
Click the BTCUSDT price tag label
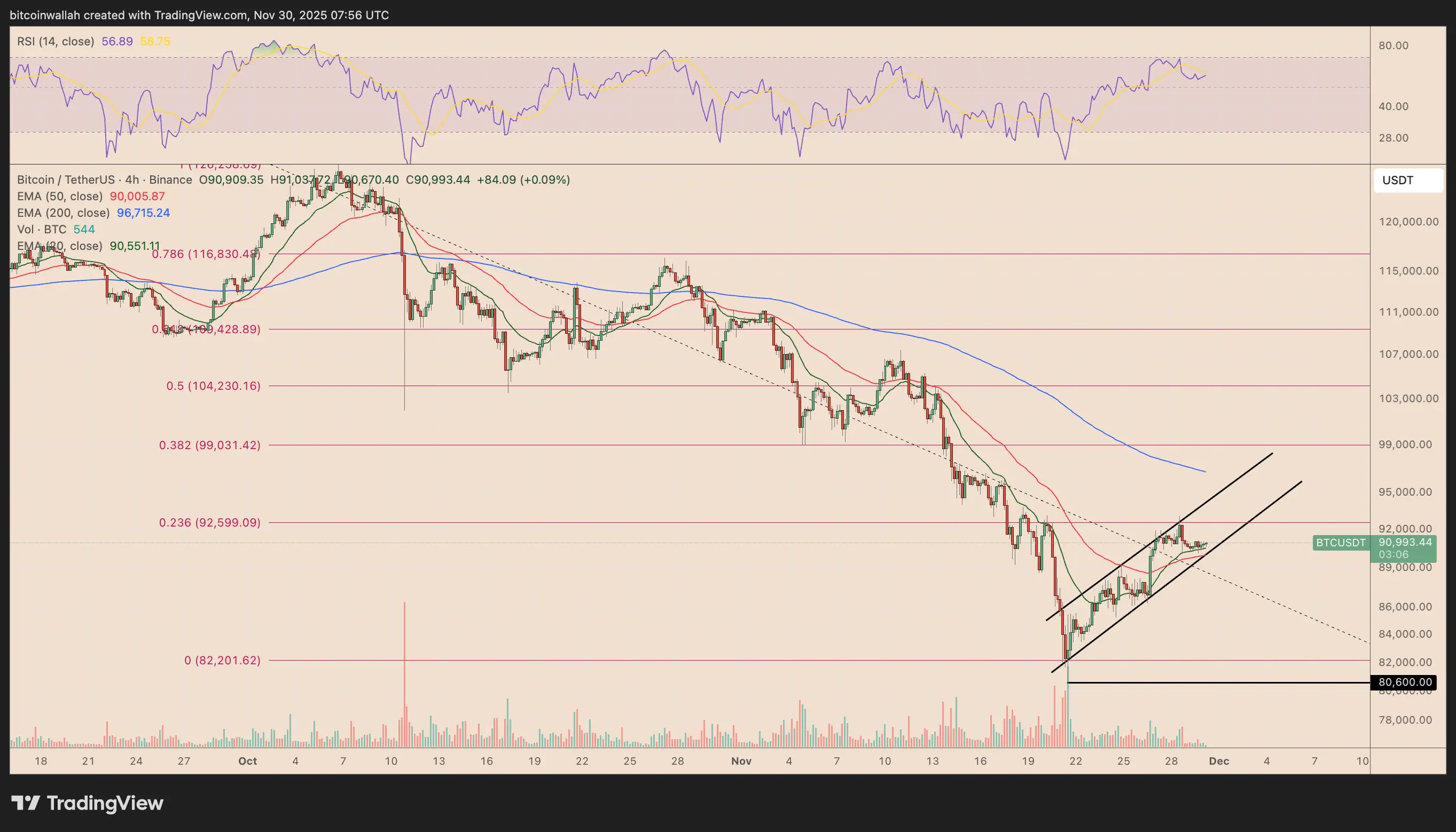click(x=1341, y=543)
